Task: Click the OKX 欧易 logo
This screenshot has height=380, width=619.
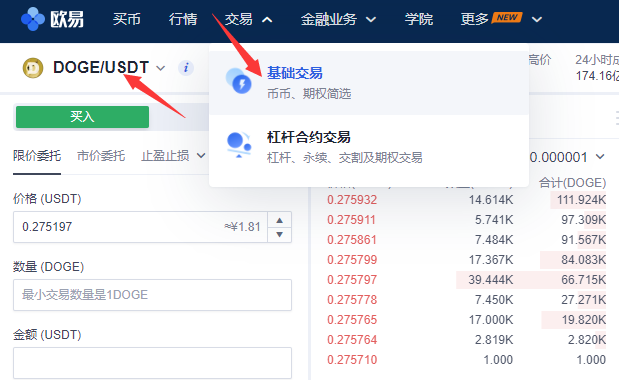Action: tap(52, 19)
